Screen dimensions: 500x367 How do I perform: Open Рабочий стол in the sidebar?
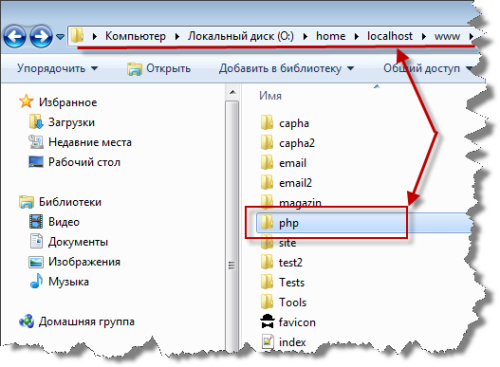(x=84, y=162)
